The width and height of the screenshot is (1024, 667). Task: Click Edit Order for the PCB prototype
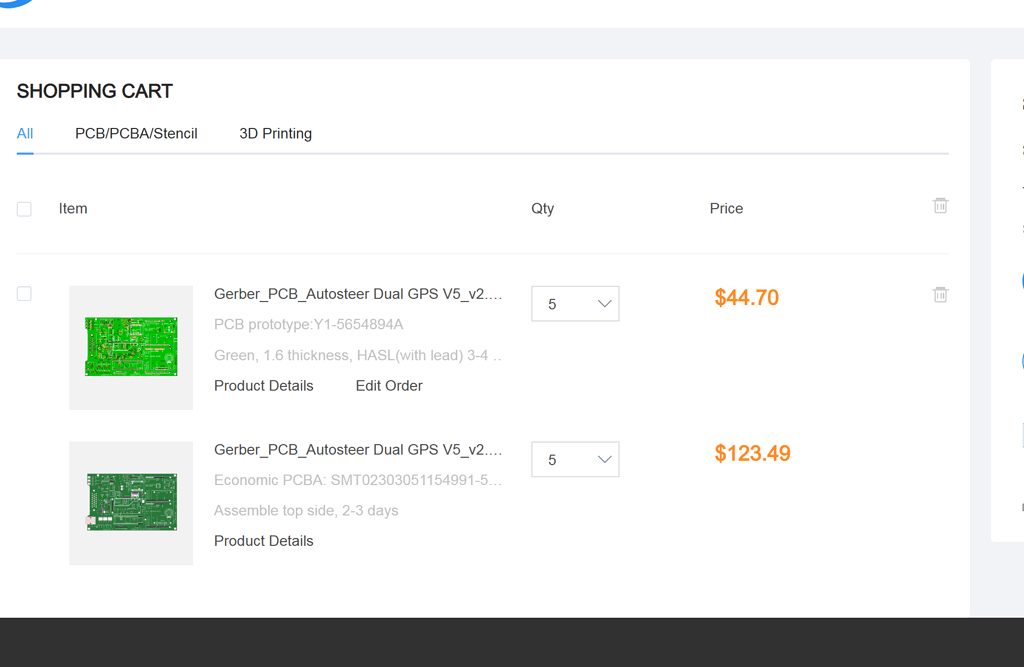(x=388, y=385)
